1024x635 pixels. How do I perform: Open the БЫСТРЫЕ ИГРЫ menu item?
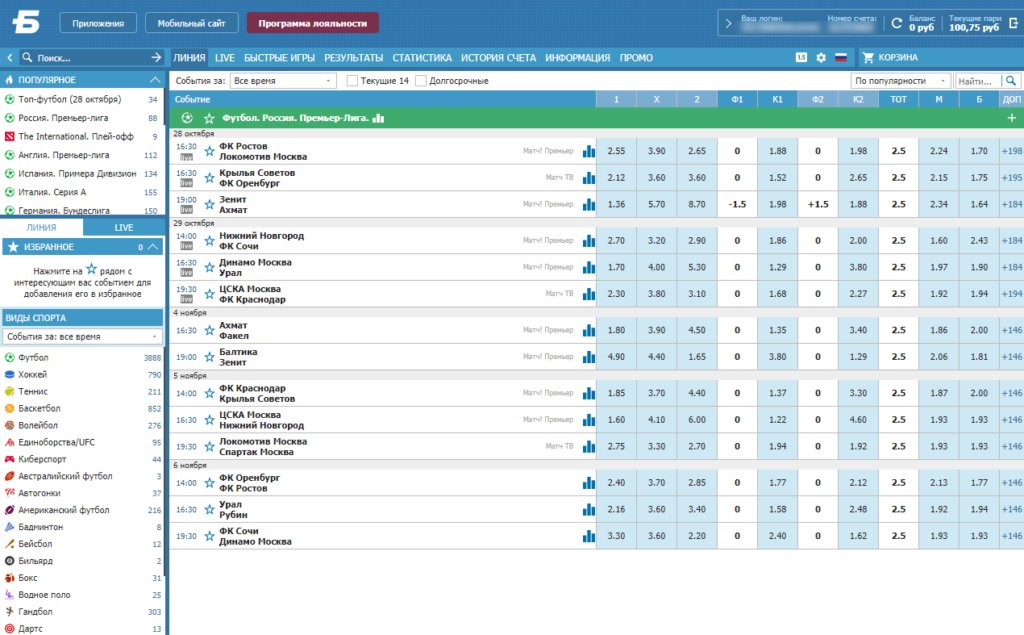click(280, 57)
